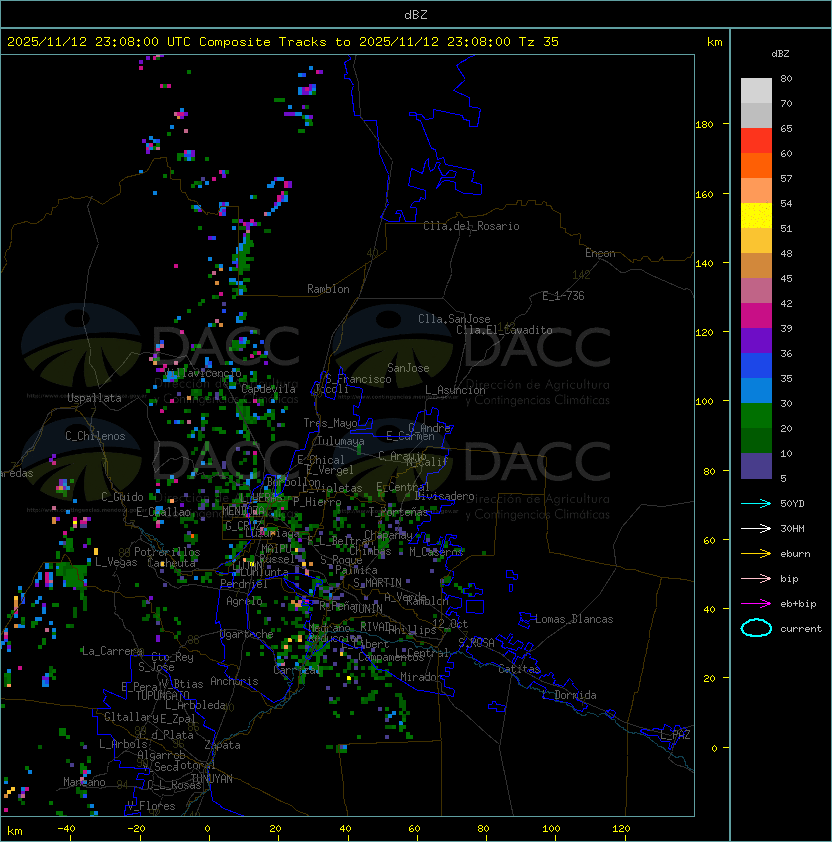The width and height of the screenshot is (832, 842).
Task: Click the 'current' legend label
Action: (x=801, y=629)
